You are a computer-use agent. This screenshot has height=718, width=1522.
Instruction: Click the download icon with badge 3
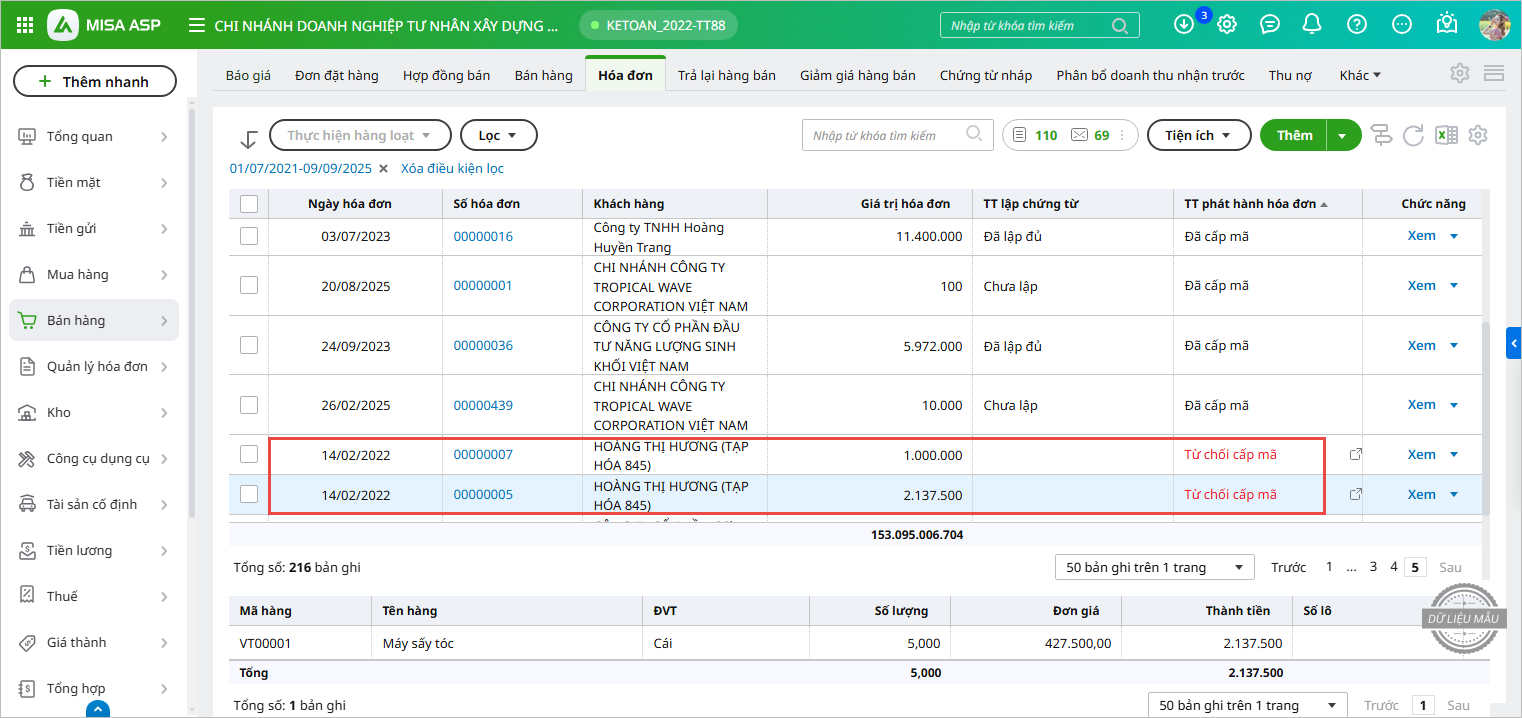pyautogui.click(x=1184, y=25)
